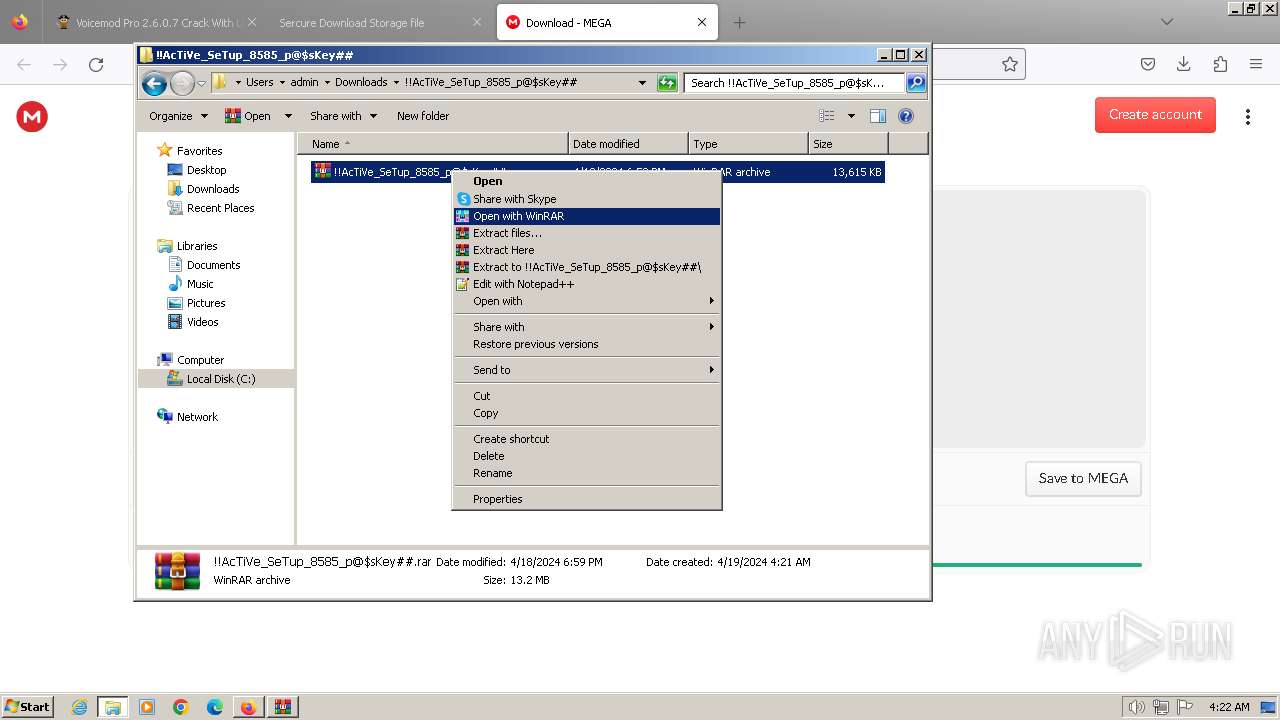Choose Extract files... in context menu
The image size is (1280, 720).
point(587,233)
